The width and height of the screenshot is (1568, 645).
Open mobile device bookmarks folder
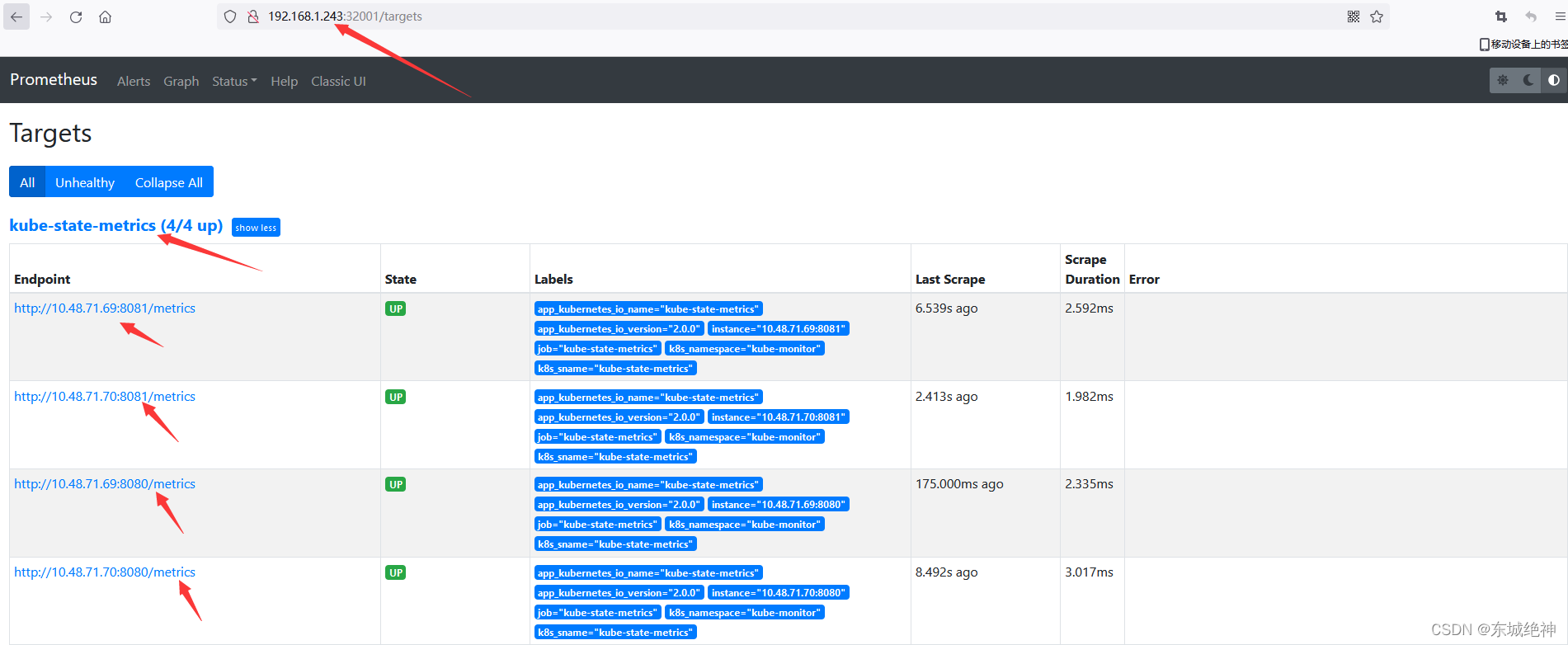(x=1523, y=45)
